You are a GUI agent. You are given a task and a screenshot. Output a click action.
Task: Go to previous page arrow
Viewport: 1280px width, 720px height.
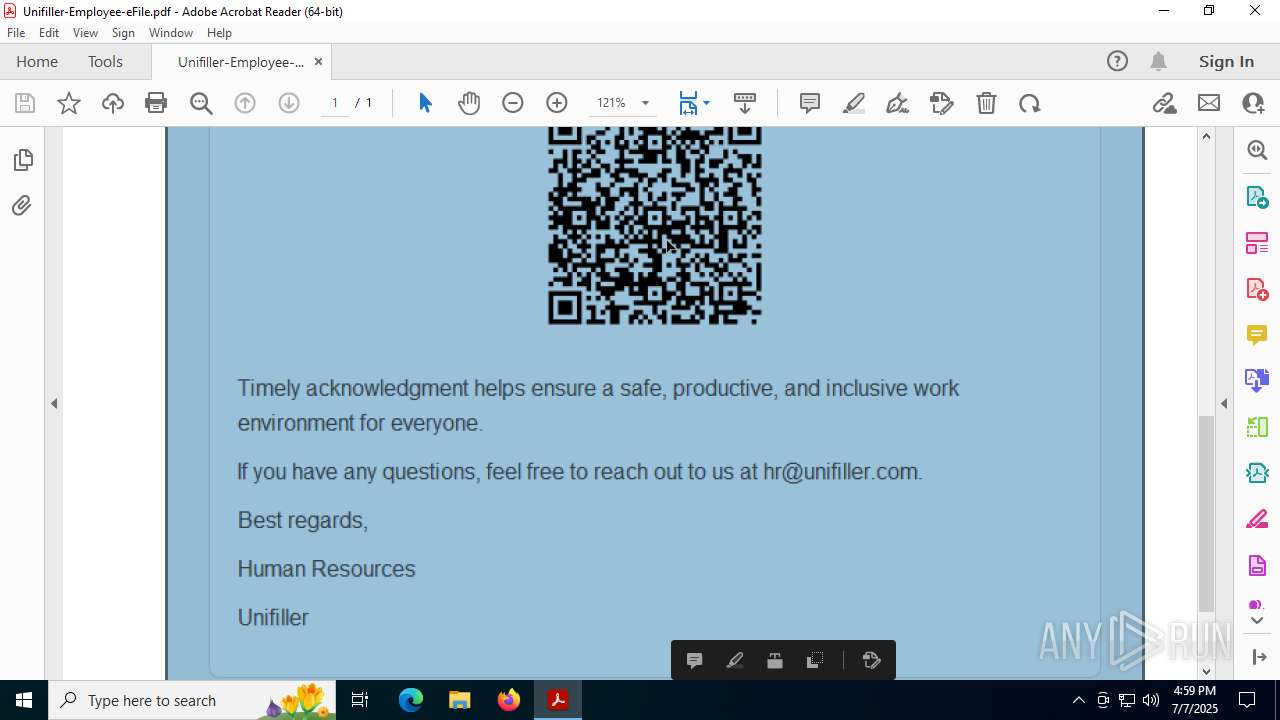245,103
